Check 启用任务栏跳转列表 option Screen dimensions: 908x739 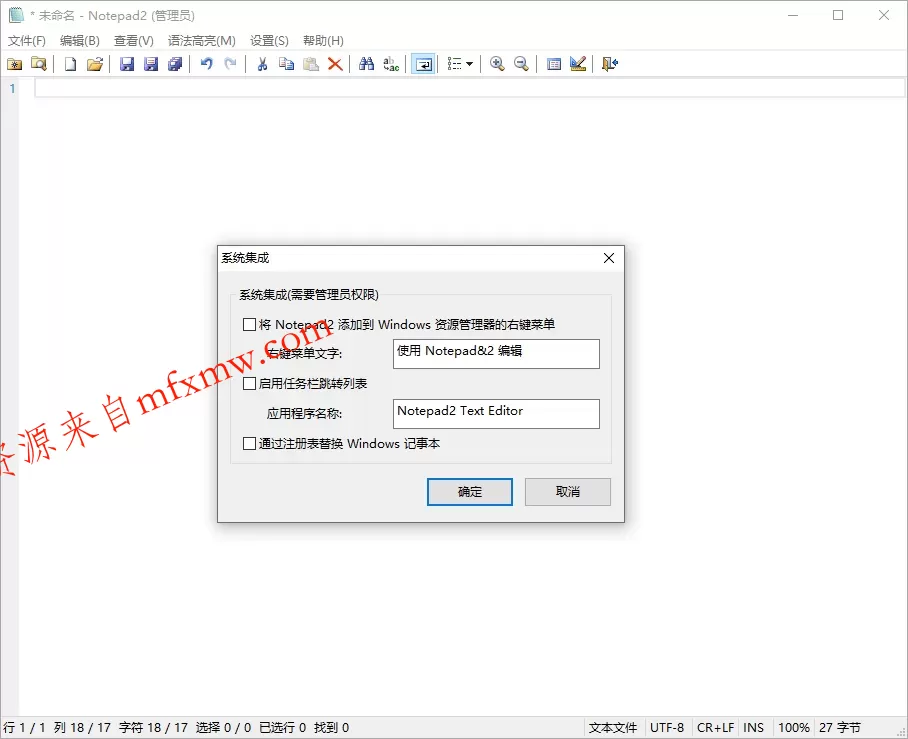coord(249,383)
